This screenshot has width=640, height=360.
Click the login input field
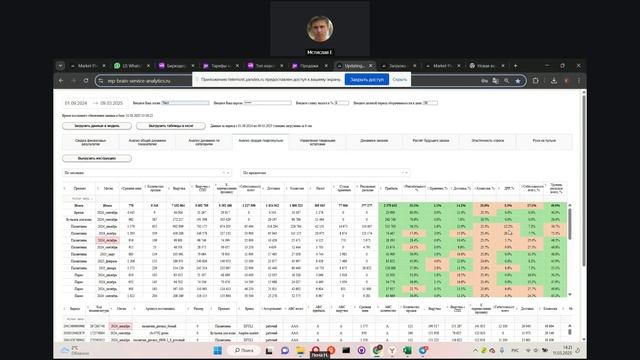tap(185, 103)
